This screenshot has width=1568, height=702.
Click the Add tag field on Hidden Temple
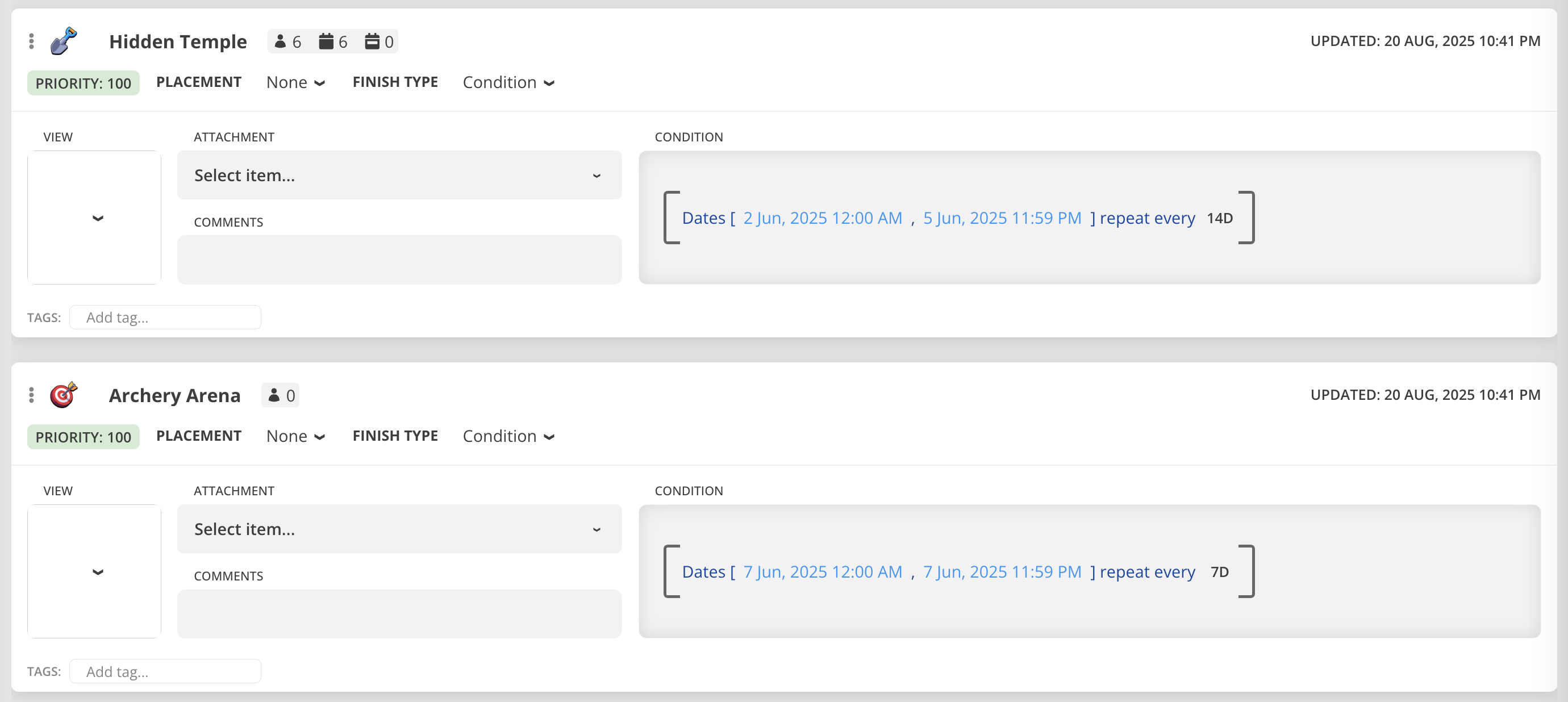[x=165, y=317]
